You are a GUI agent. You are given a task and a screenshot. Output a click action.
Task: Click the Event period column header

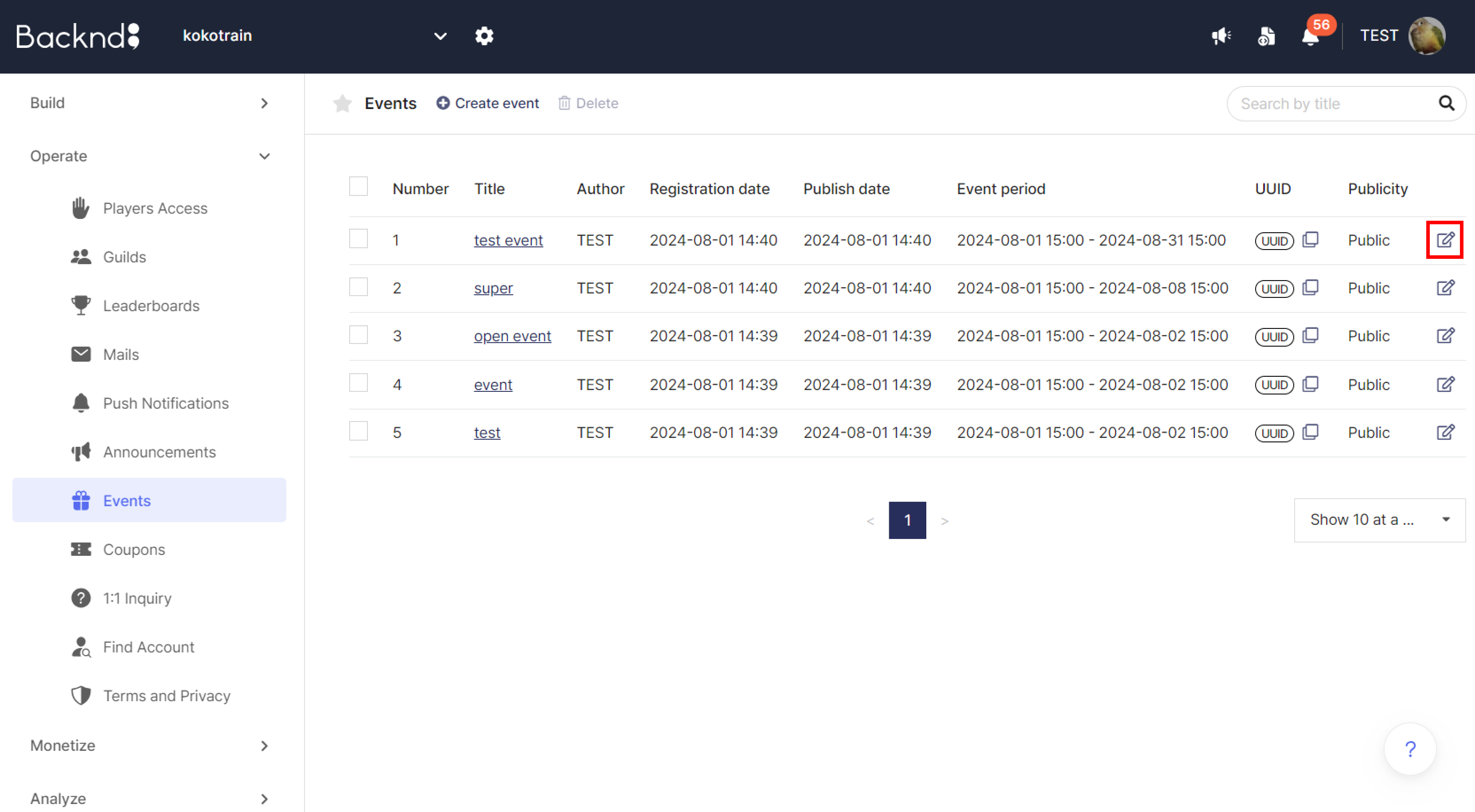tap(1001, 189)
